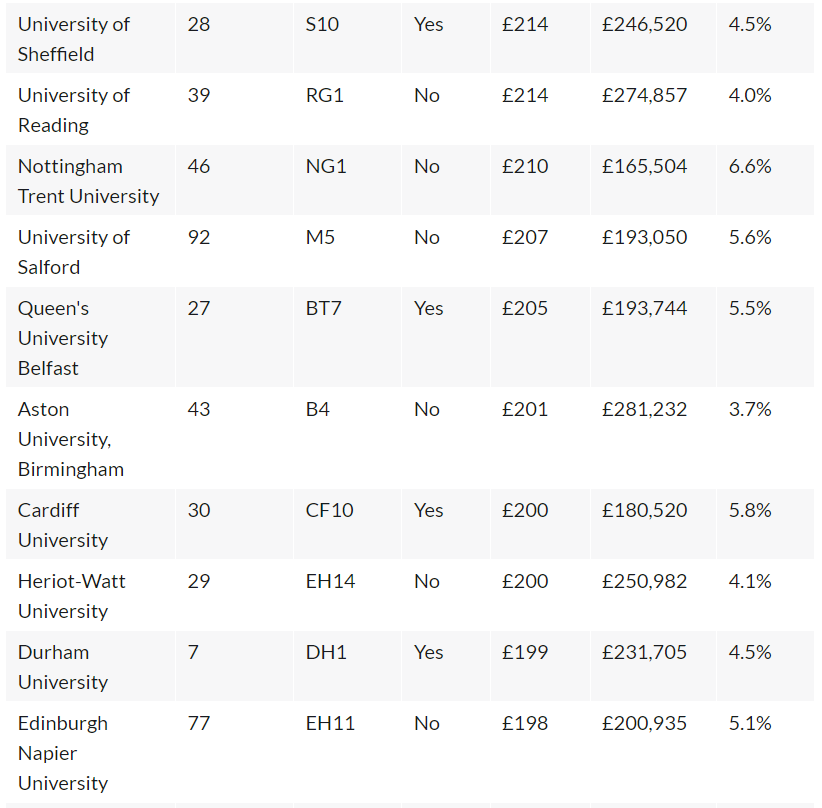Select the Durham University name
The height and width of the screenshot is (808, 822).
tap(63, 667)
